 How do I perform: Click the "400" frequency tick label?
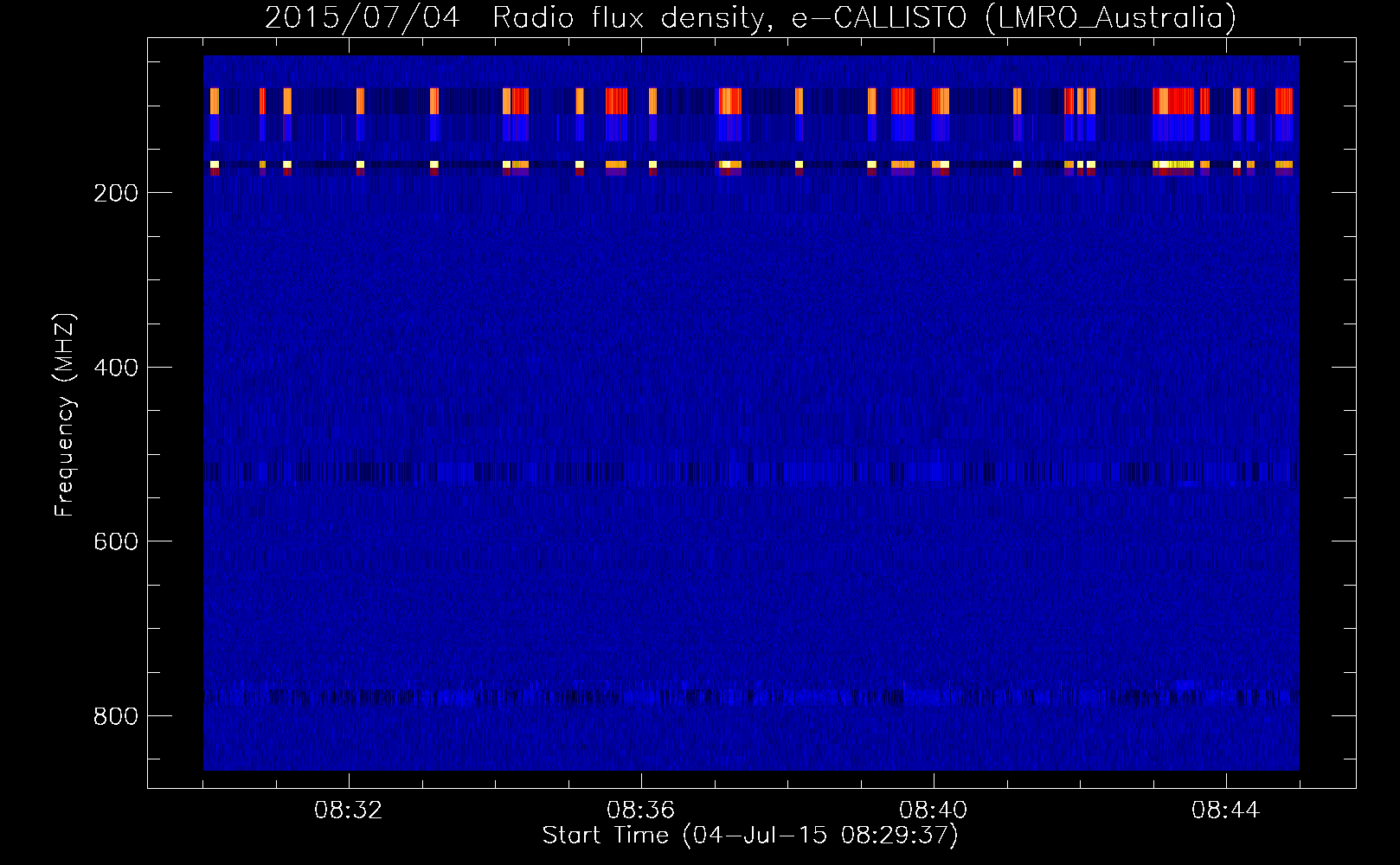click(116, 368)
